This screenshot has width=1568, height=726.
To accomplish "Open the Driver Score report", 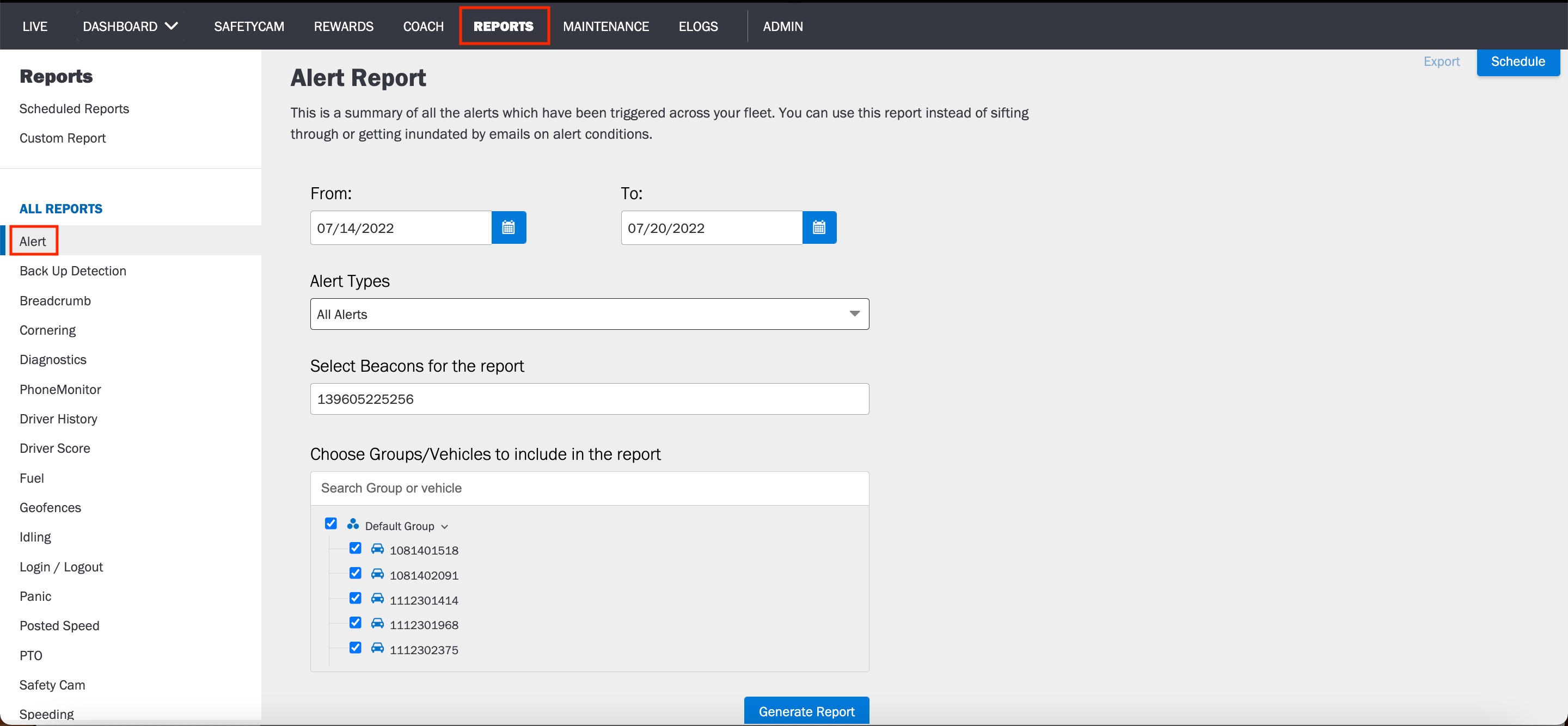I will point(55,448).
